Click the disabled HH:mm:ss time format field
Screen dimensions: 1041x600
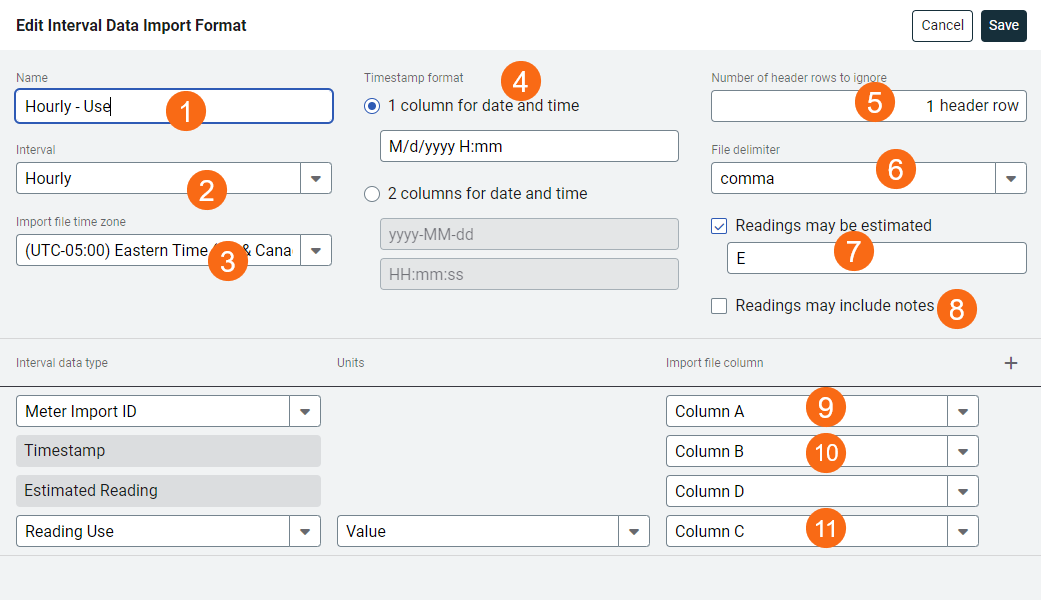coord(529,274)
